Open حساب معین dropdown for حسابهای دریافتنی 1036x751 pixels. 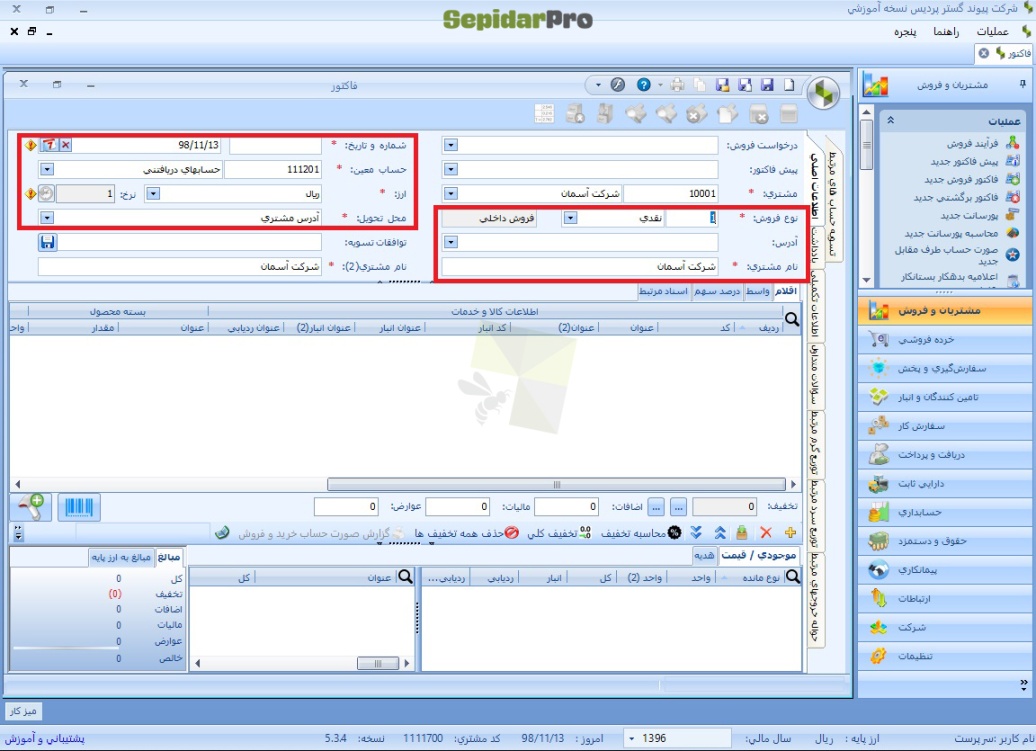[46, 169]
